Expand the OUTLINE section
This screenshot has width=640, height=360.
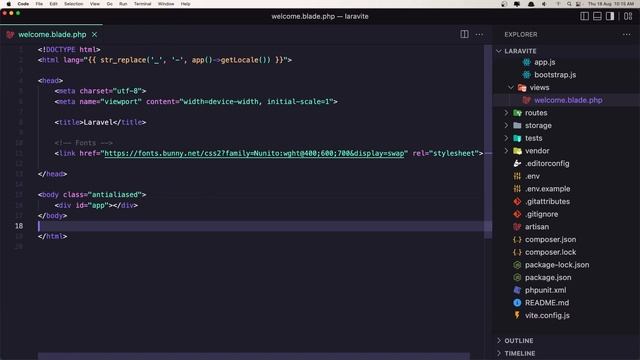[518, 341]
